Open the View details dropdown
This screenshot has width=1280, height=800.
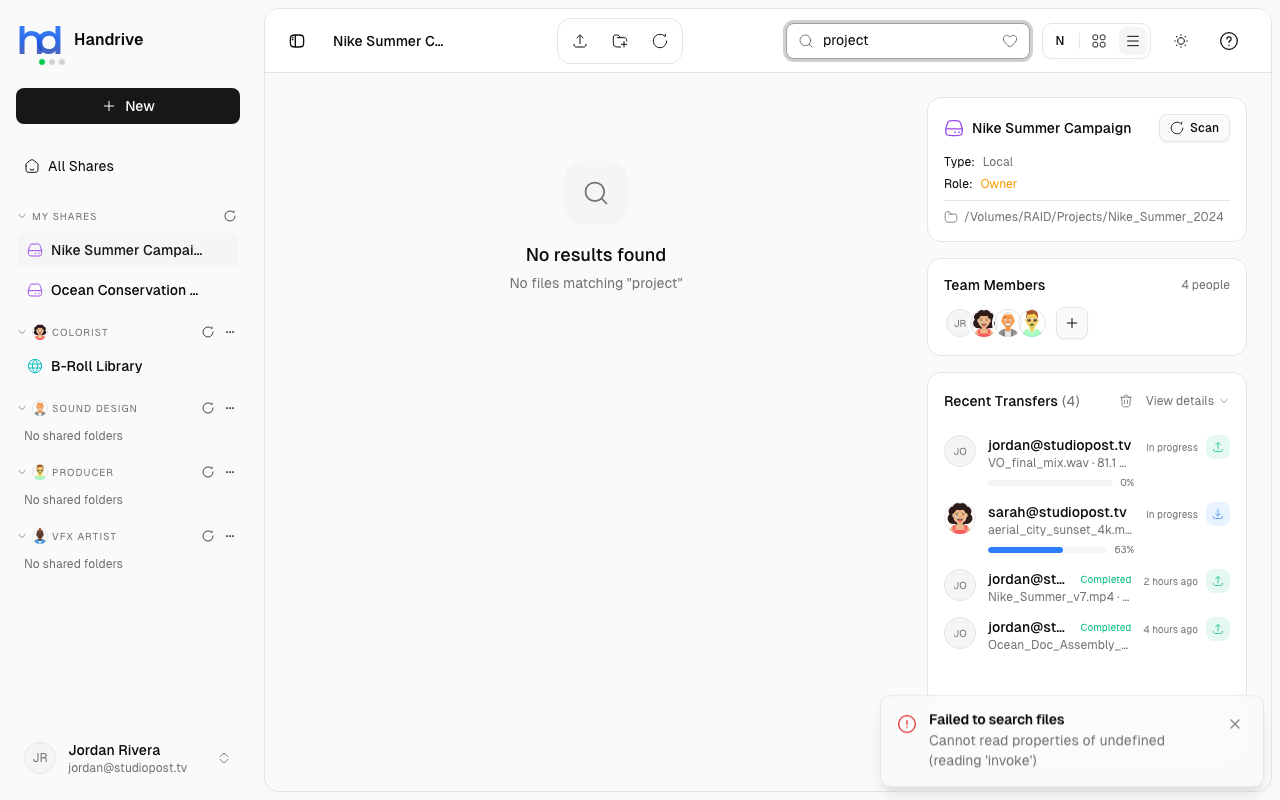(1184, 401)
